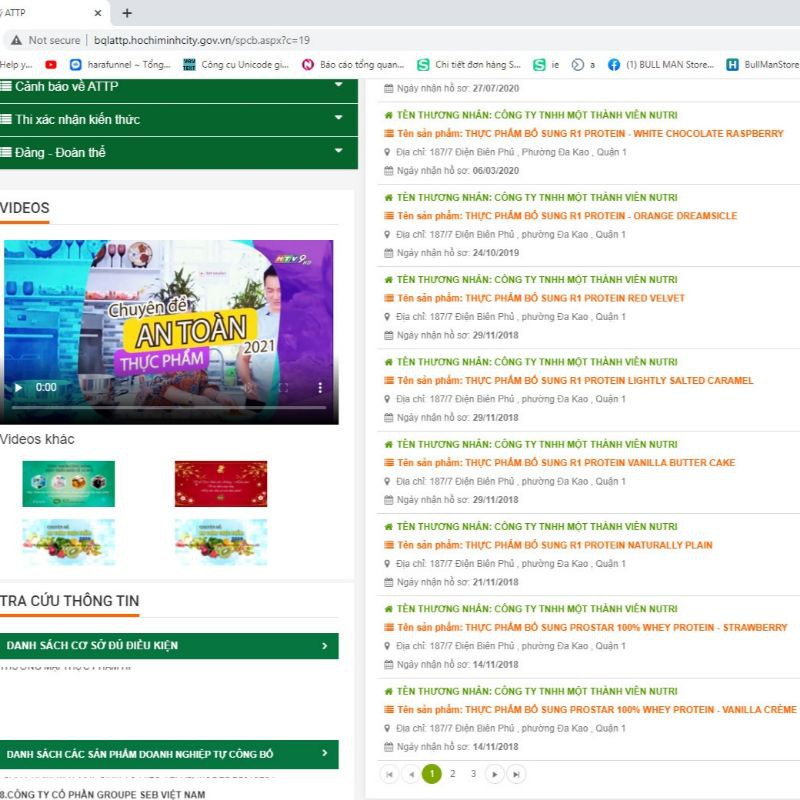The width and height of the screenshot is (800, 800).
Task: Open the bottom-right fruit video thumbnail
Action: 220,542
